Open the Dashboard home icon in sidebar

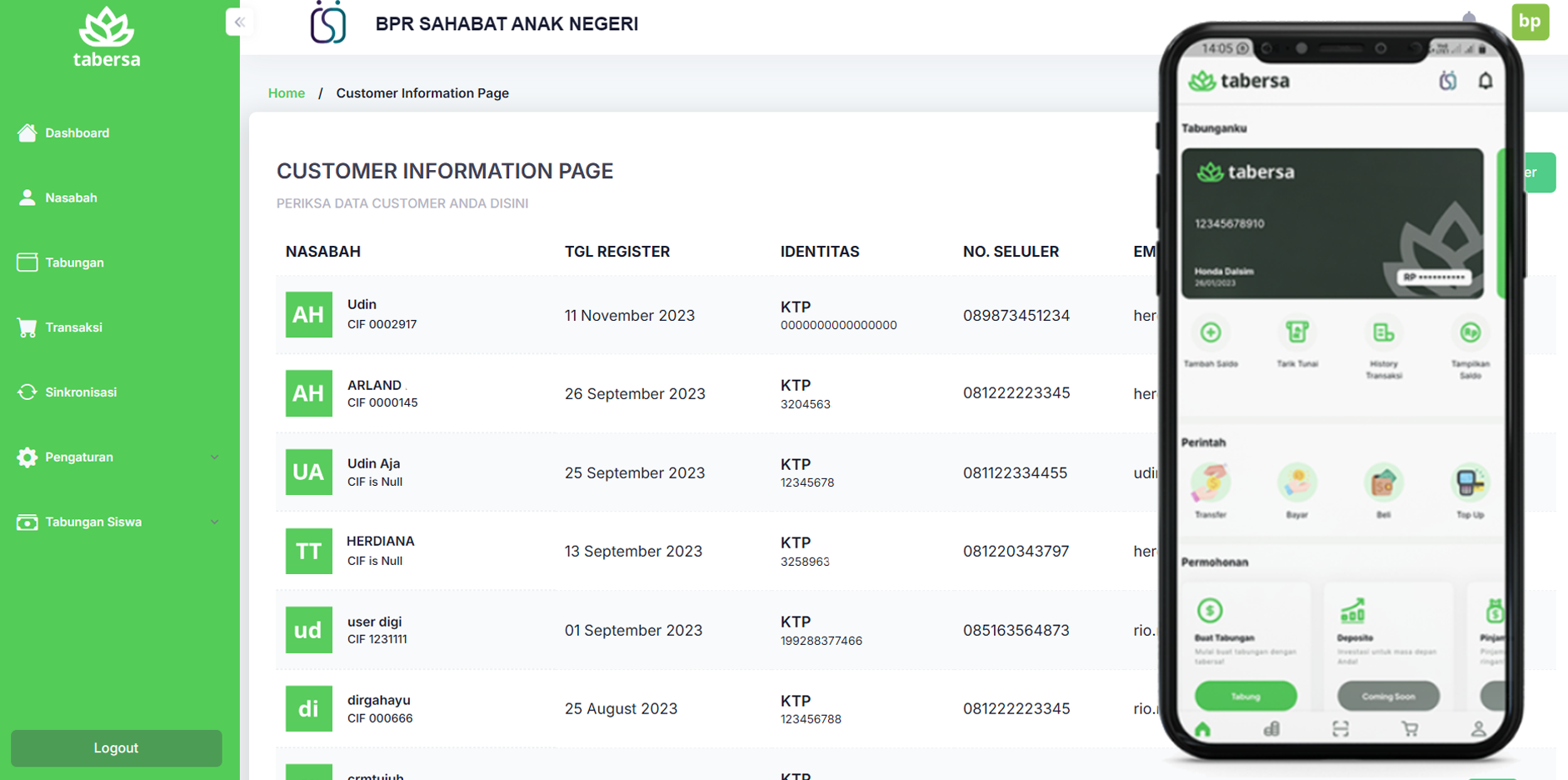pos(27,132)
